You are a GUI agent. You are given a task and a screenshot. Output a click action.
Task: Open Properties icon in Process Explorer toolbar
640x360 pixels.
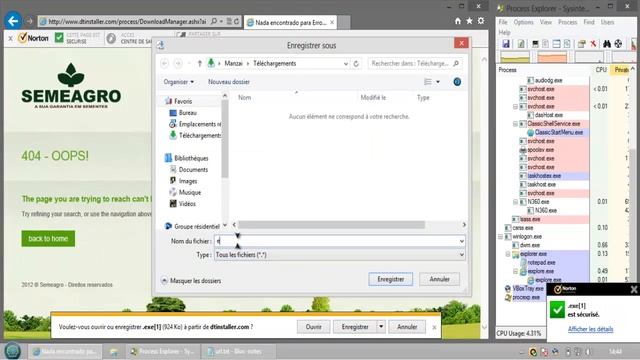click(x=582, y=44)
